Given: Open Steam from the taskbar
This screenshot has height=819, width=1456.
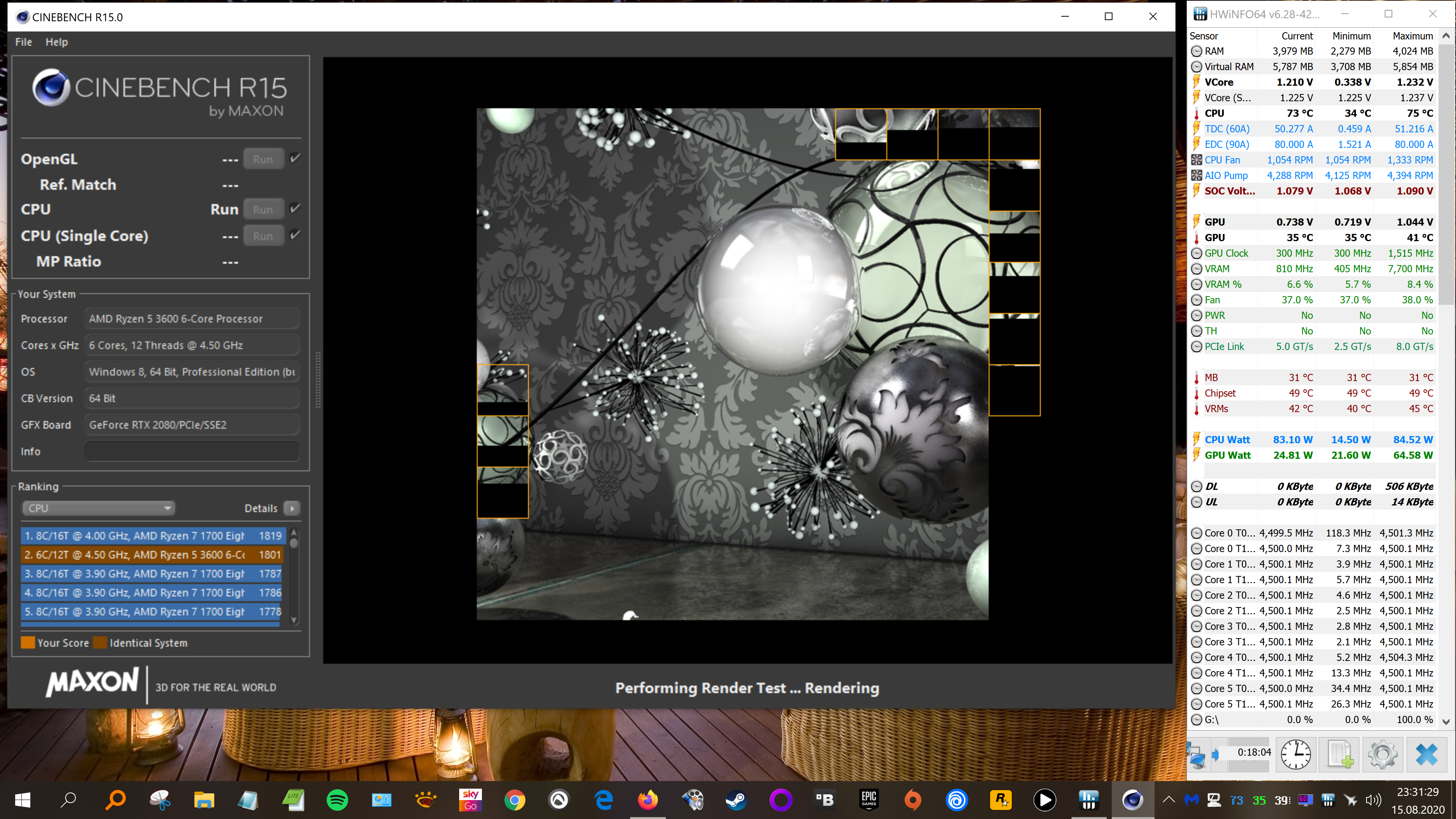Looking at the screenshot, I should 736,800.
